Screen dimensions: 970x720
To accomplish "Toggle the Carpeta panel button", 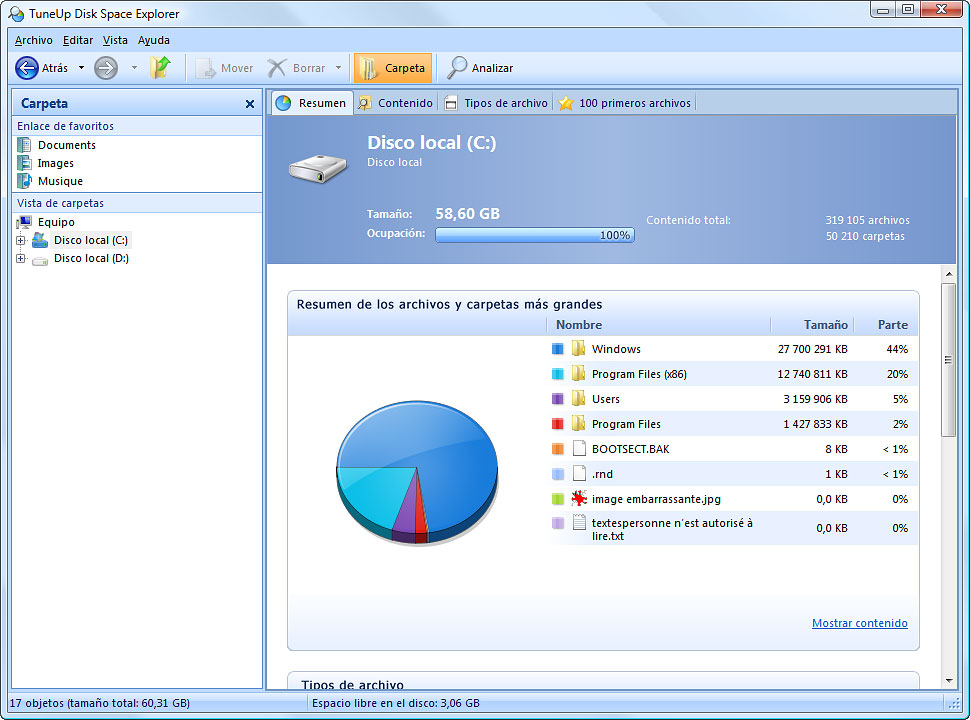I will 393,68.
